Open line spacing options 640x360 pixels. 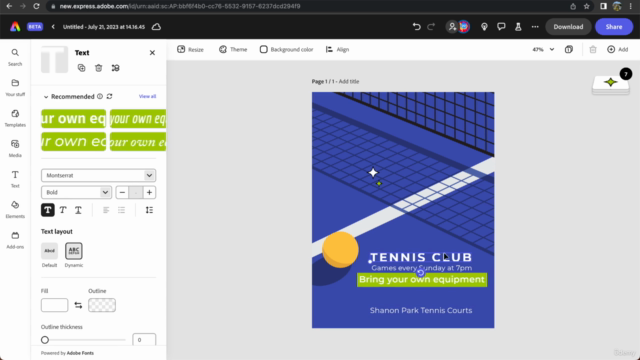149,210
